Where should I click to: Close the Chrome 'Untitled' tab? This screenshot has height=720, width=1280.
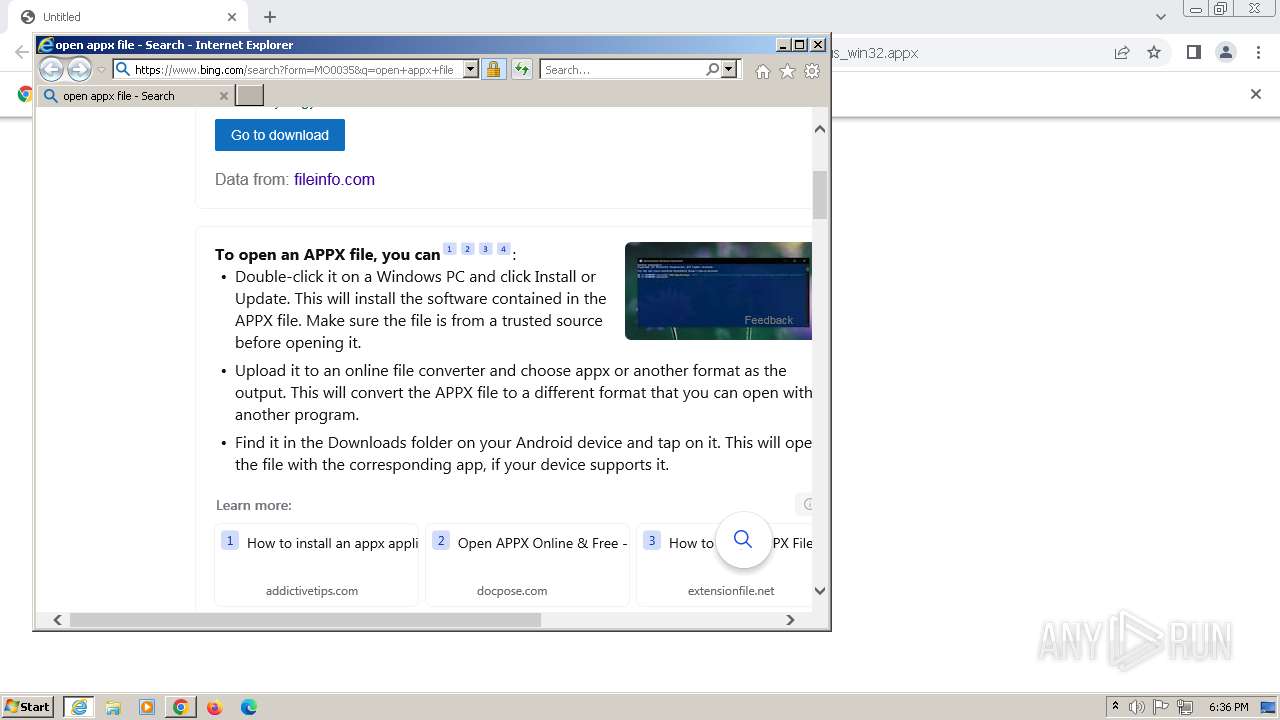232,17
